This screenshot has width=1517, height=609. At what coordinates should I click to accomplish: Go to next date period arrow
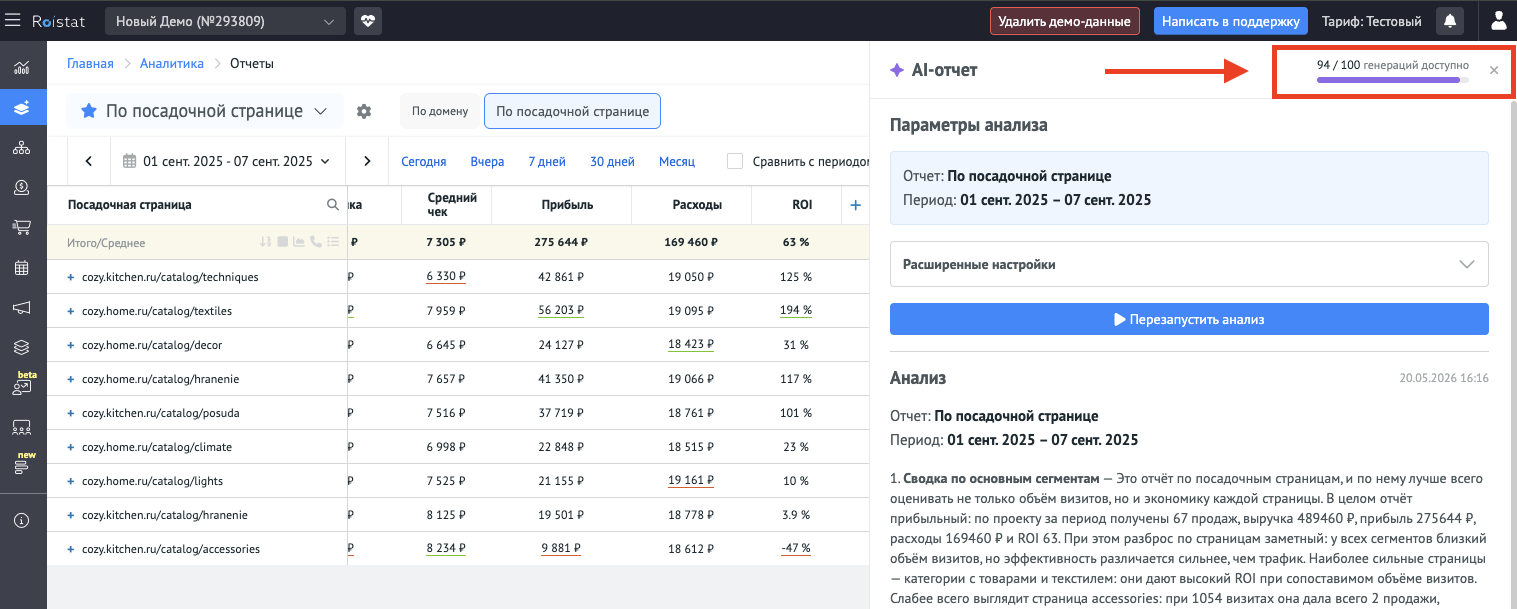click(367, 161)
